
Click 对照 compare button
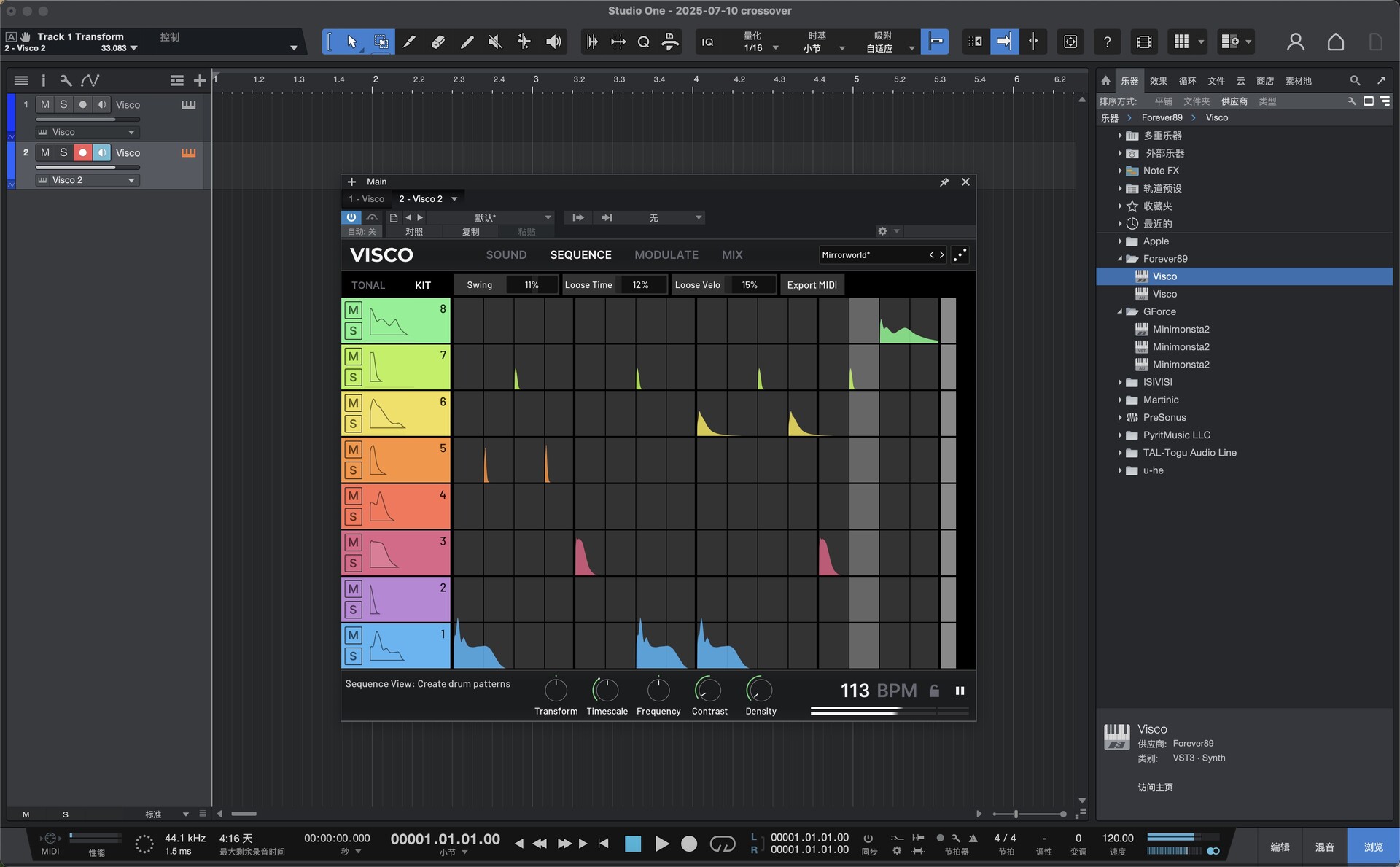tap(414, 231)
